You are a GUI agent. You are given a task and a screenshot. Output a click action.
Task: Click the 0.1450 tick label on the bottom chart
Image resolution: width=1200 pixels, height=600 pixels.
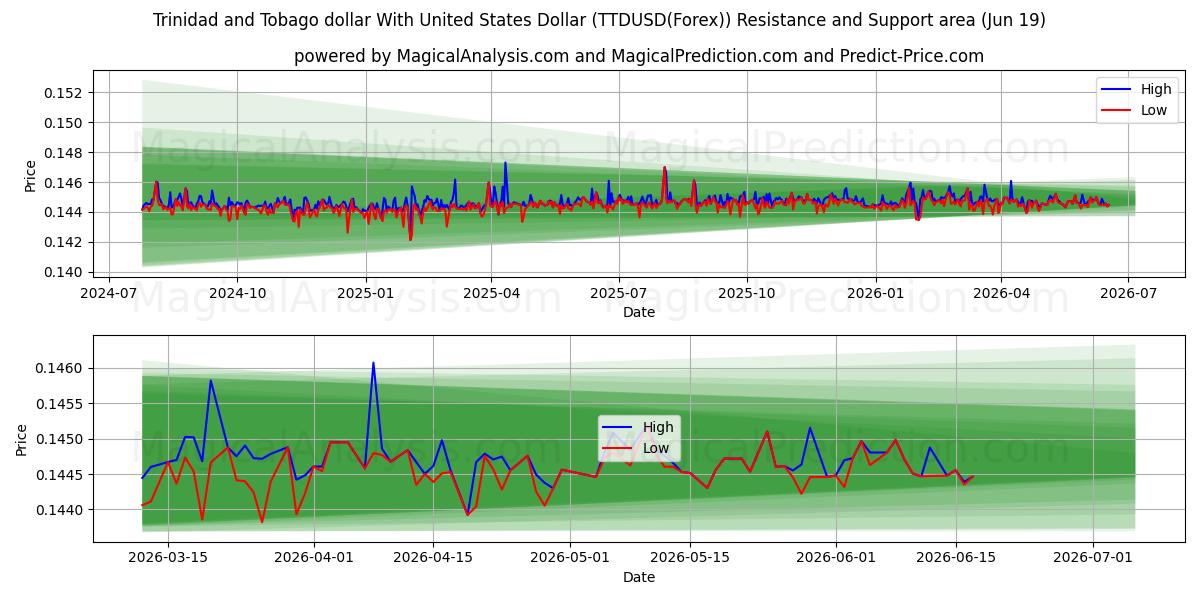[60, 439]
